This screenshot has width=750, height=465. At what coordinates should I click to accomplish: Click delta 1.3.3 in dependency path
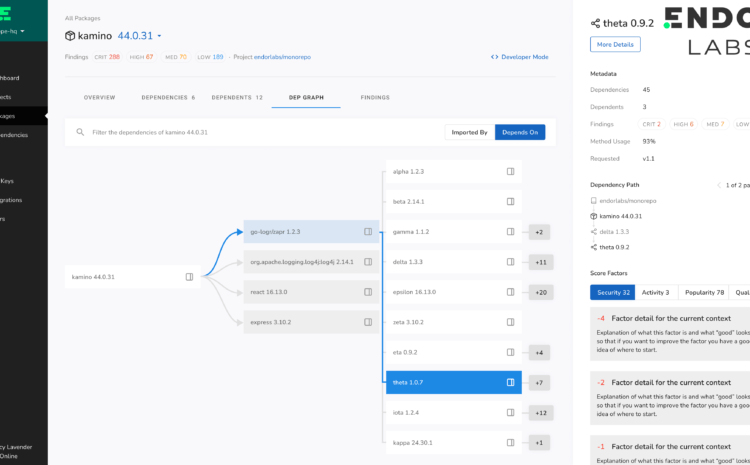click(x=614, y=232)
